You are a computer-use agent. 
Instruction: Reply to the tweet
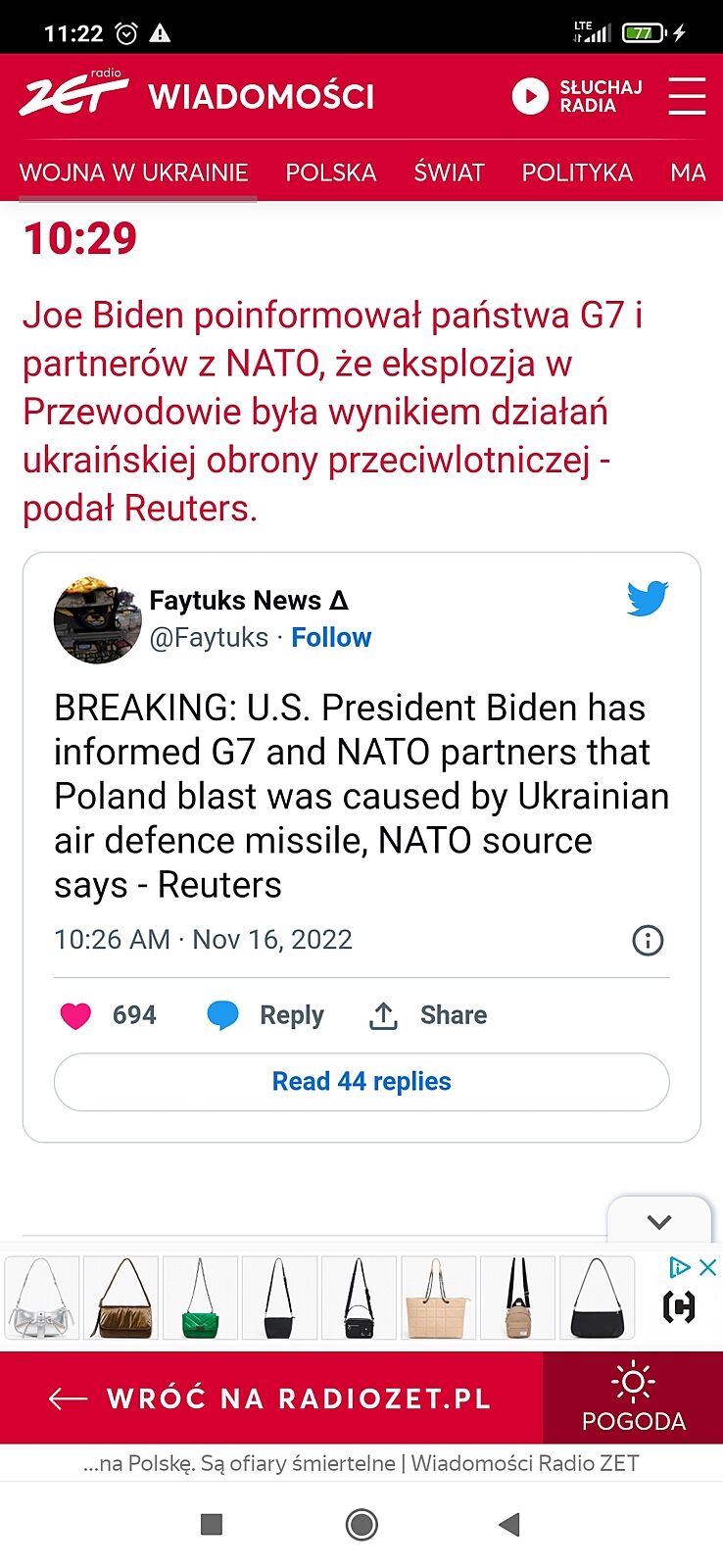tap(265, 1015)
